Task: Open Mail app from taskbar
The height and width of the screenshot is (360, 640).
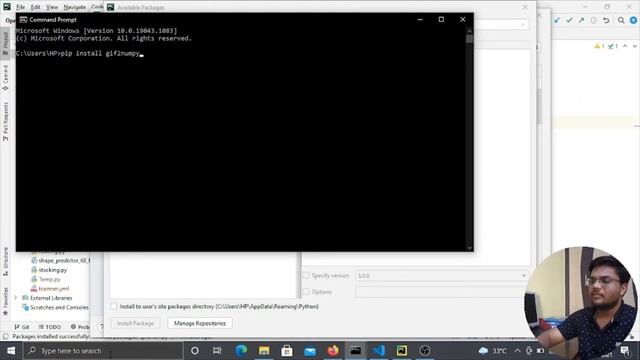Action: [x=310, y=351]
